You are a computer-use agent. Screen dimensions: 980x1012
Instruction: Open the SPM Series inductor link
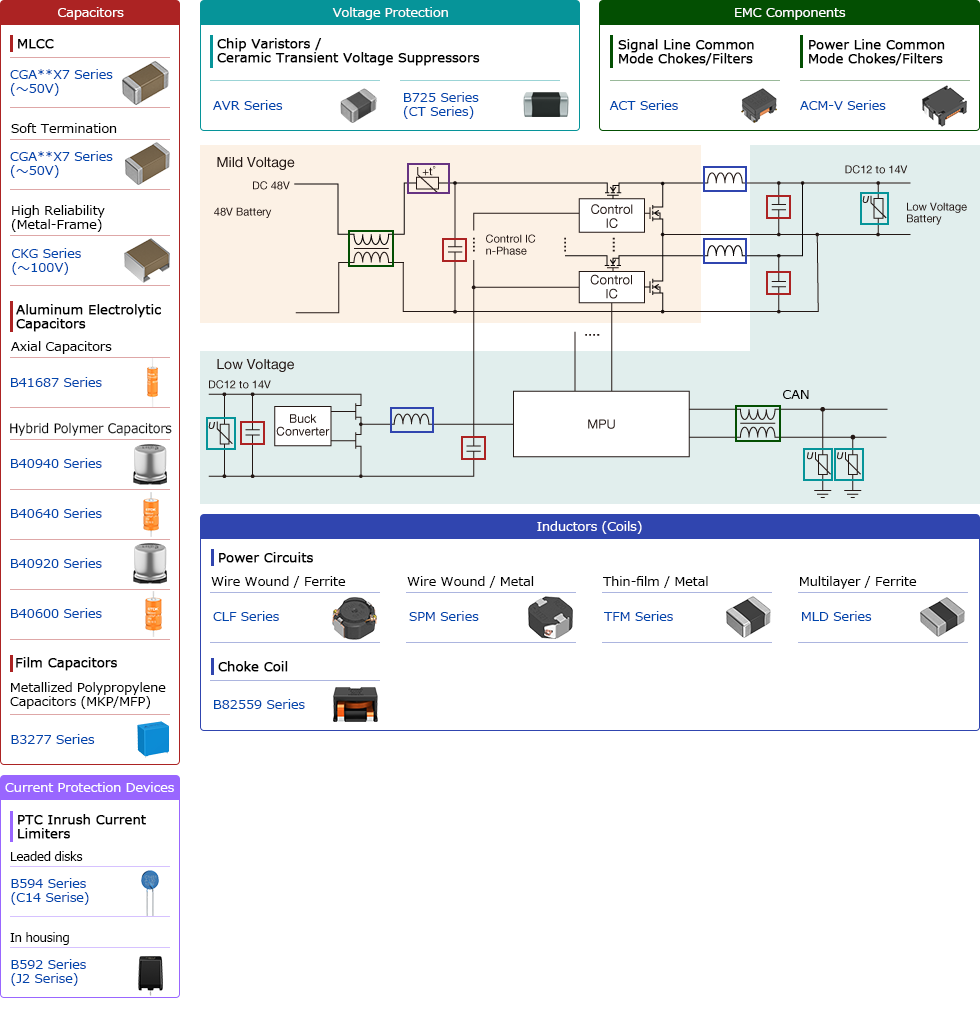[x=444, y=616]
